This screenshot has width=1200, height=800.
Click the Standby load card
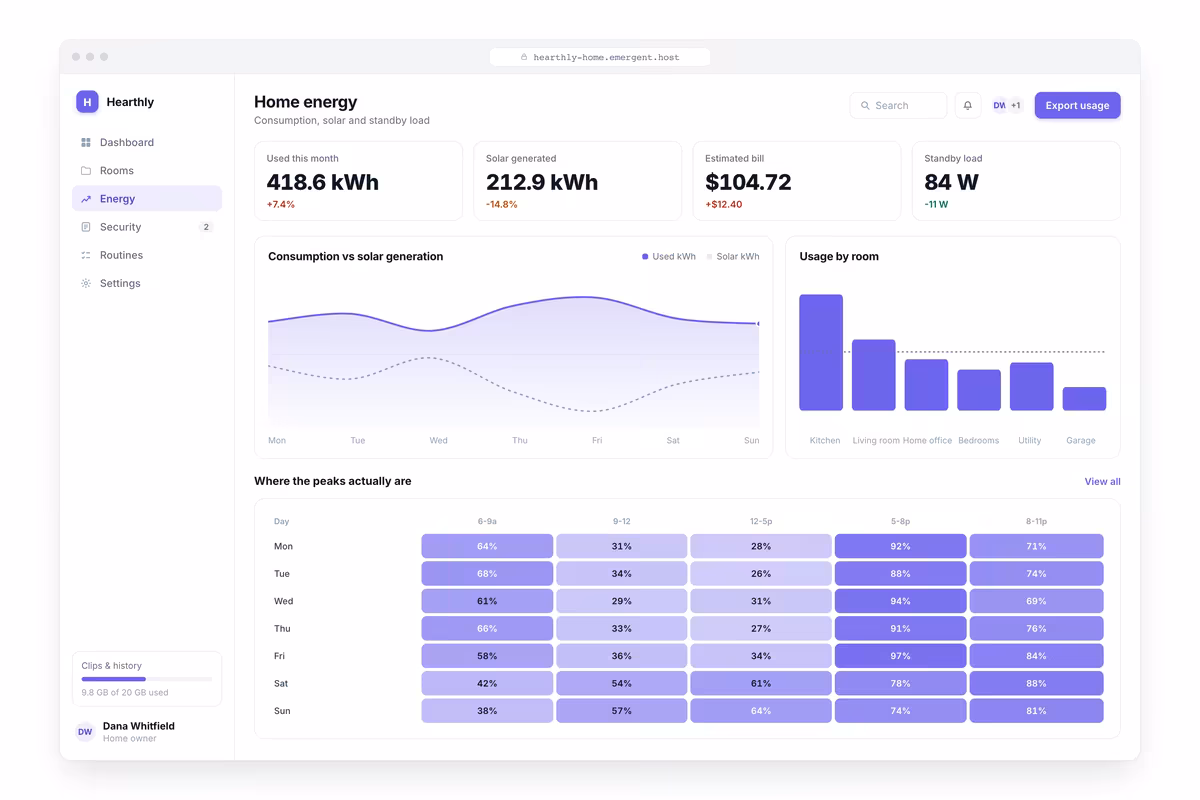click(1016, 181)
